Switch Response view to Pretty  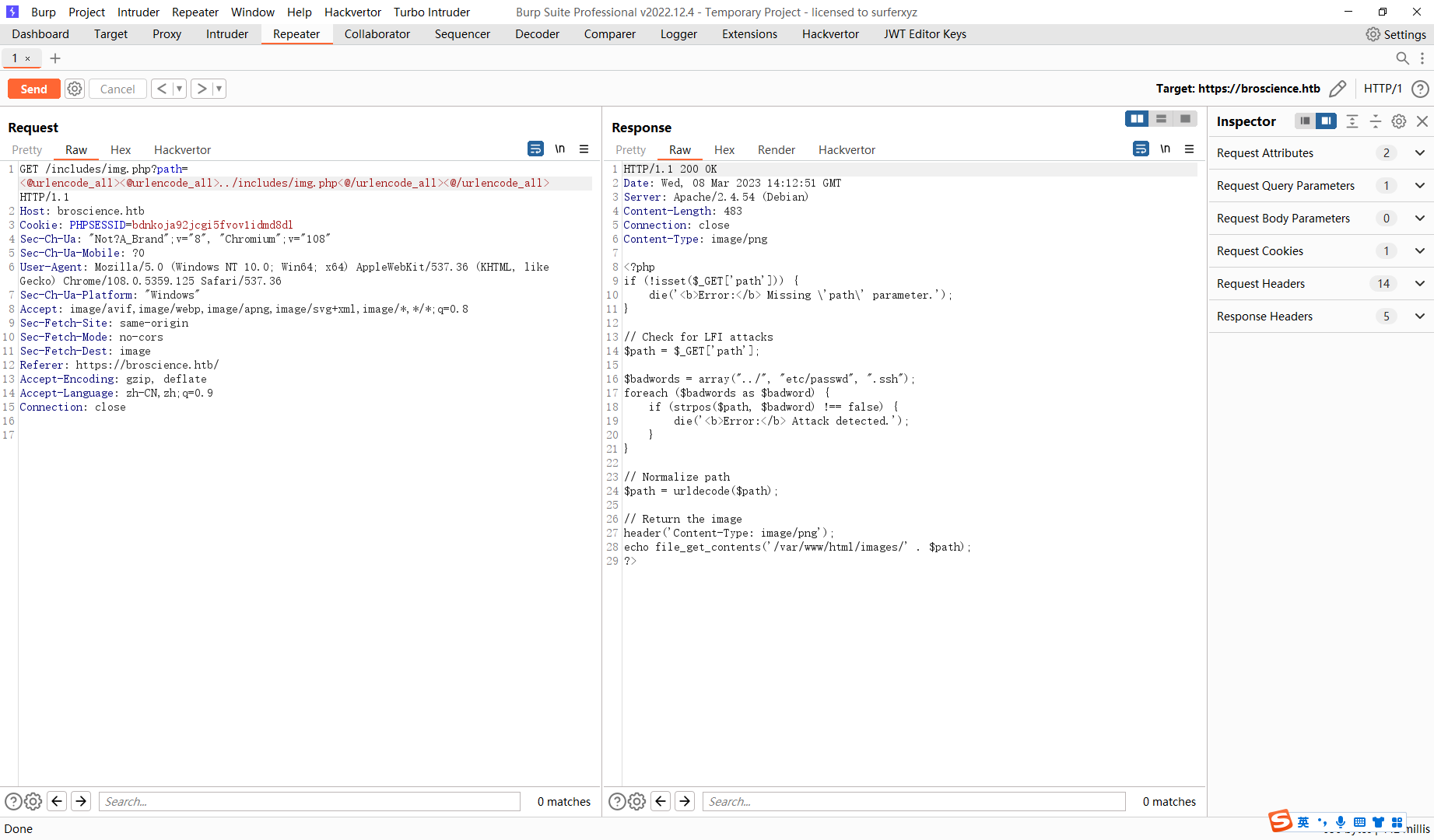631,150
